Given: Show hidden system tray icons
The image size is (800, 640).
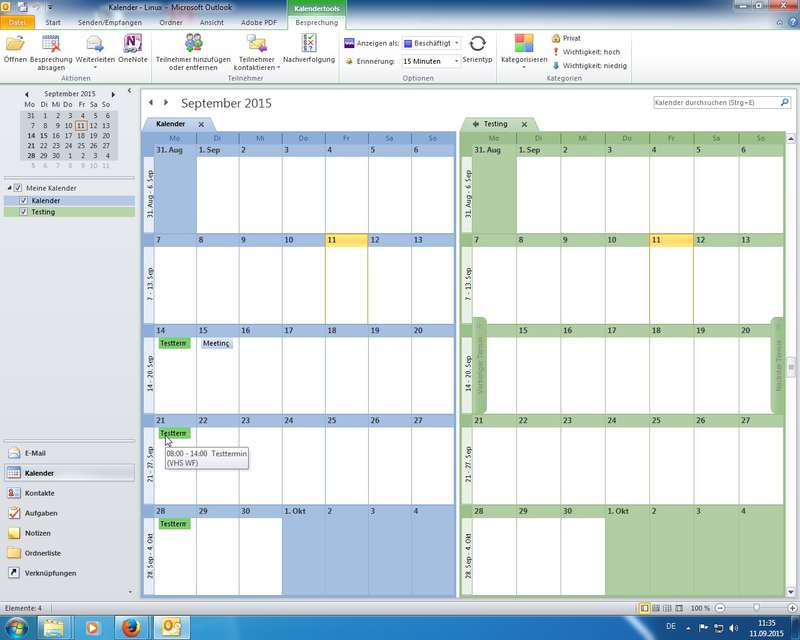Looking at the screenshot, I should click(688, 628).
